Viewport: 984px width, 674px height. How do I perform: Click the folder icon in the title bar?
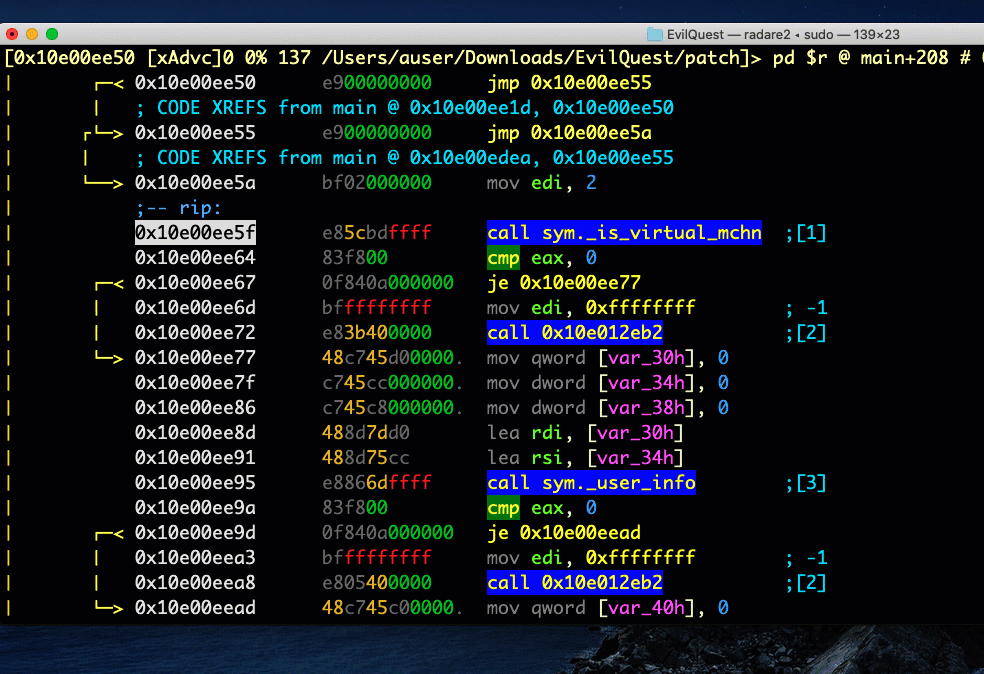click(x=655, y=34)
